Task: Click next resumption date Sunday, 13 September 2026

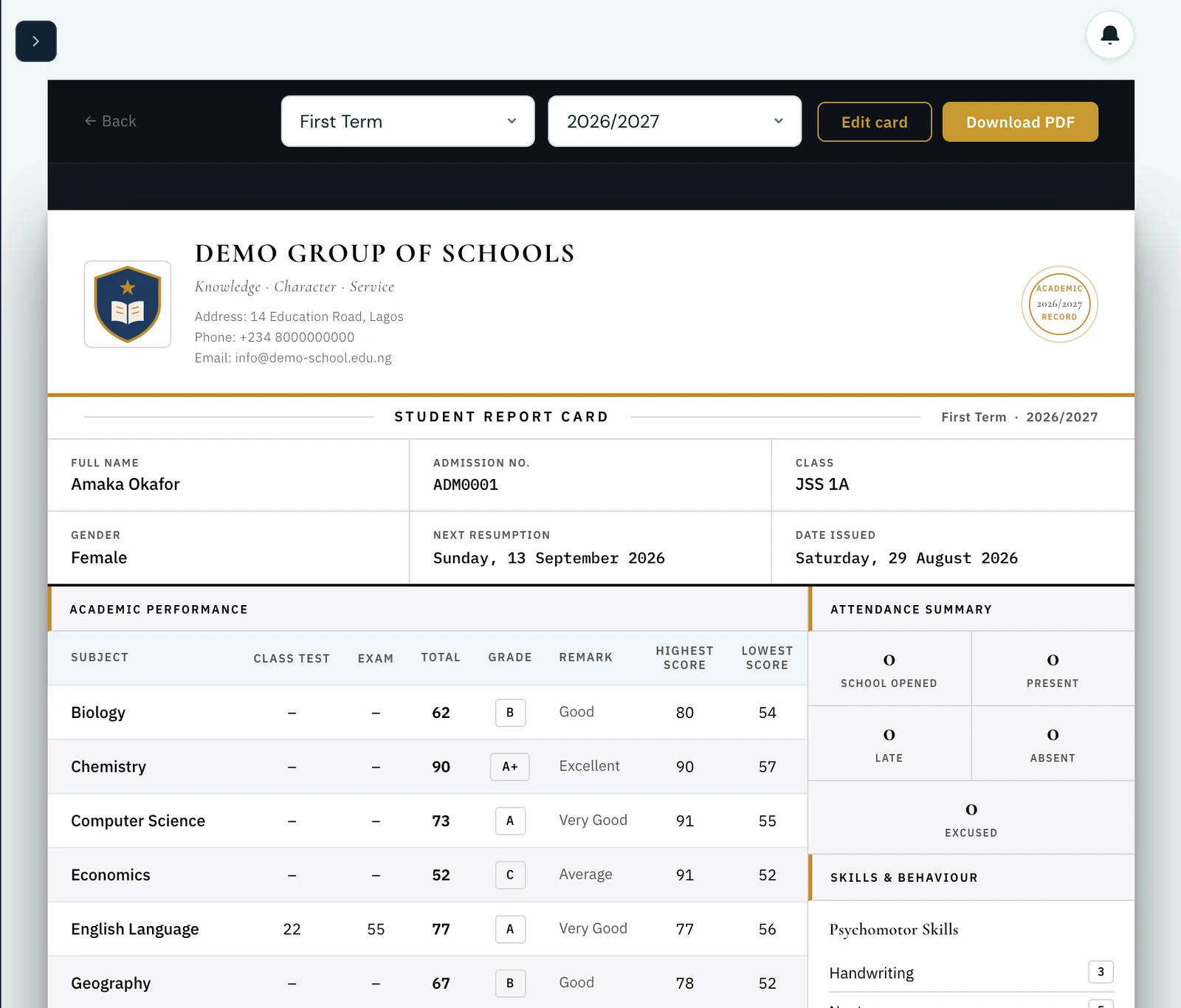Action: [549, 559]
